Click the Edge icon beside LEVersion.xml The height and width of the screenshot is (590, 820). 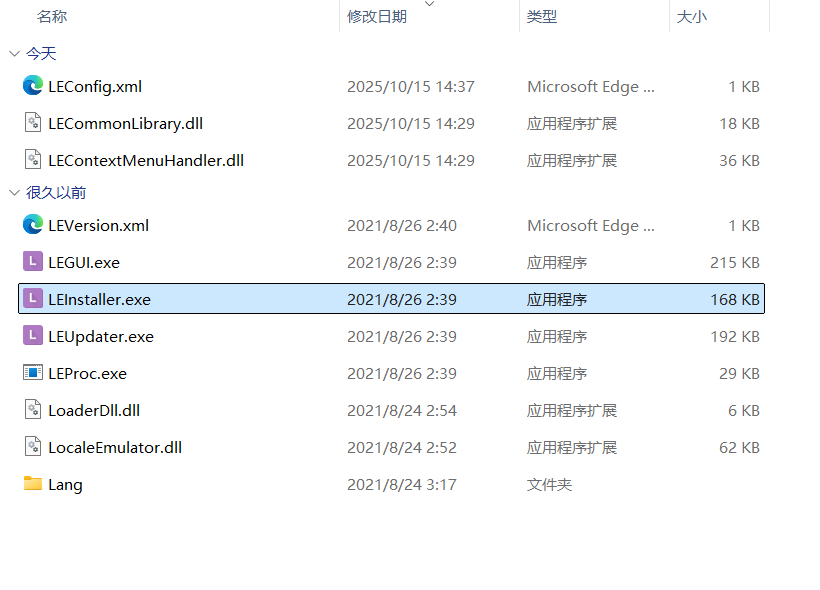tap(33, 225)
